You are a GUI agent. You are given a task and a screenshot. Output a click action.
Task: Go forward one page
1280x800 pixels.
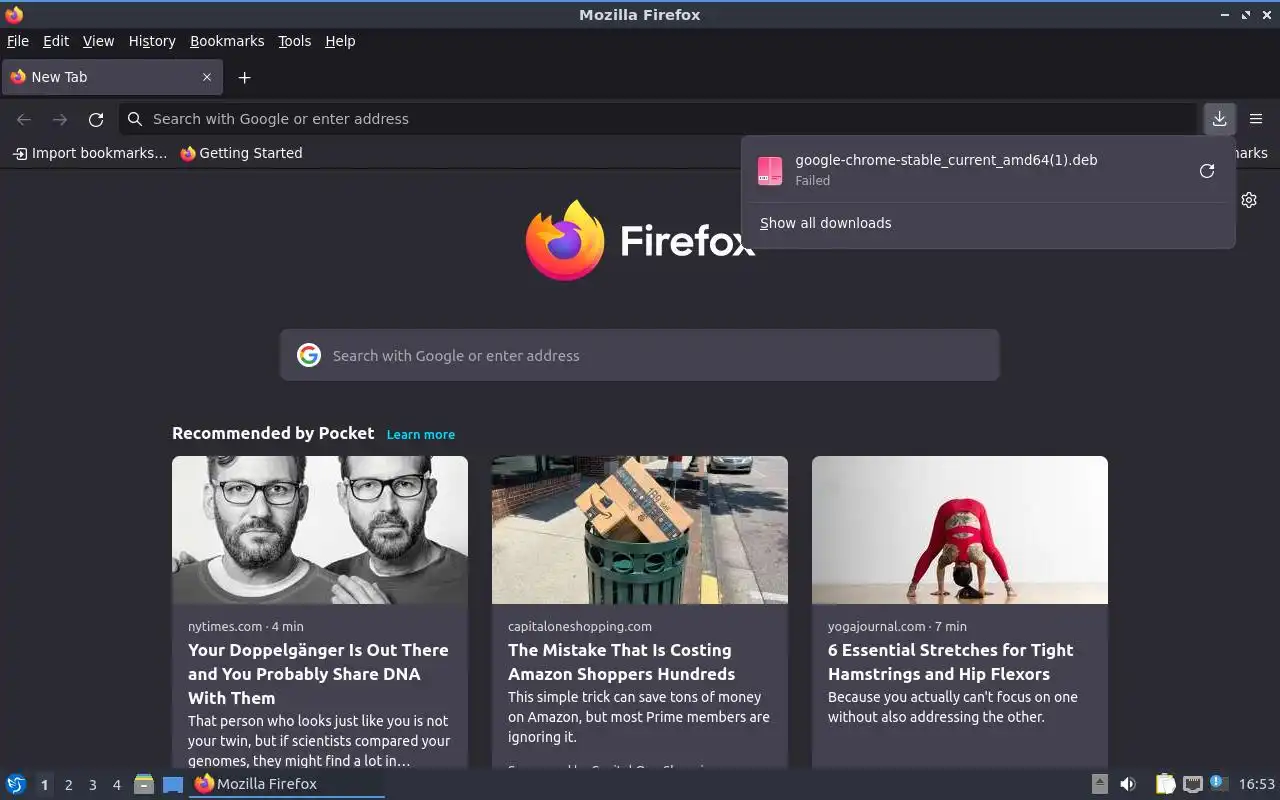coord(60,119)
